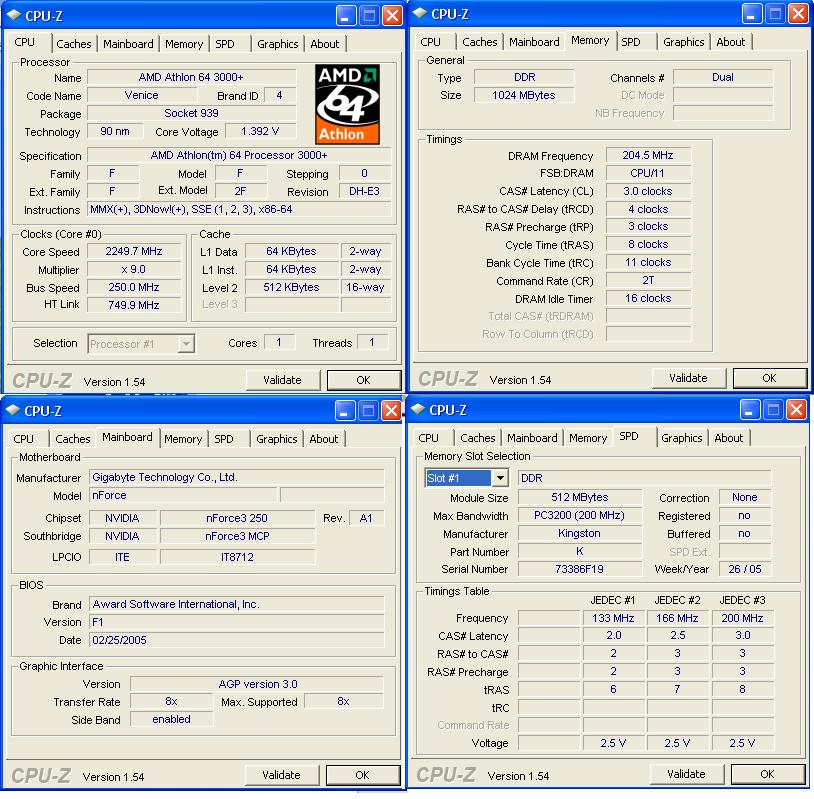This screenshot has height=799, width=814.
Task: Click Validate in the Memory window
Action: [688, 378]
